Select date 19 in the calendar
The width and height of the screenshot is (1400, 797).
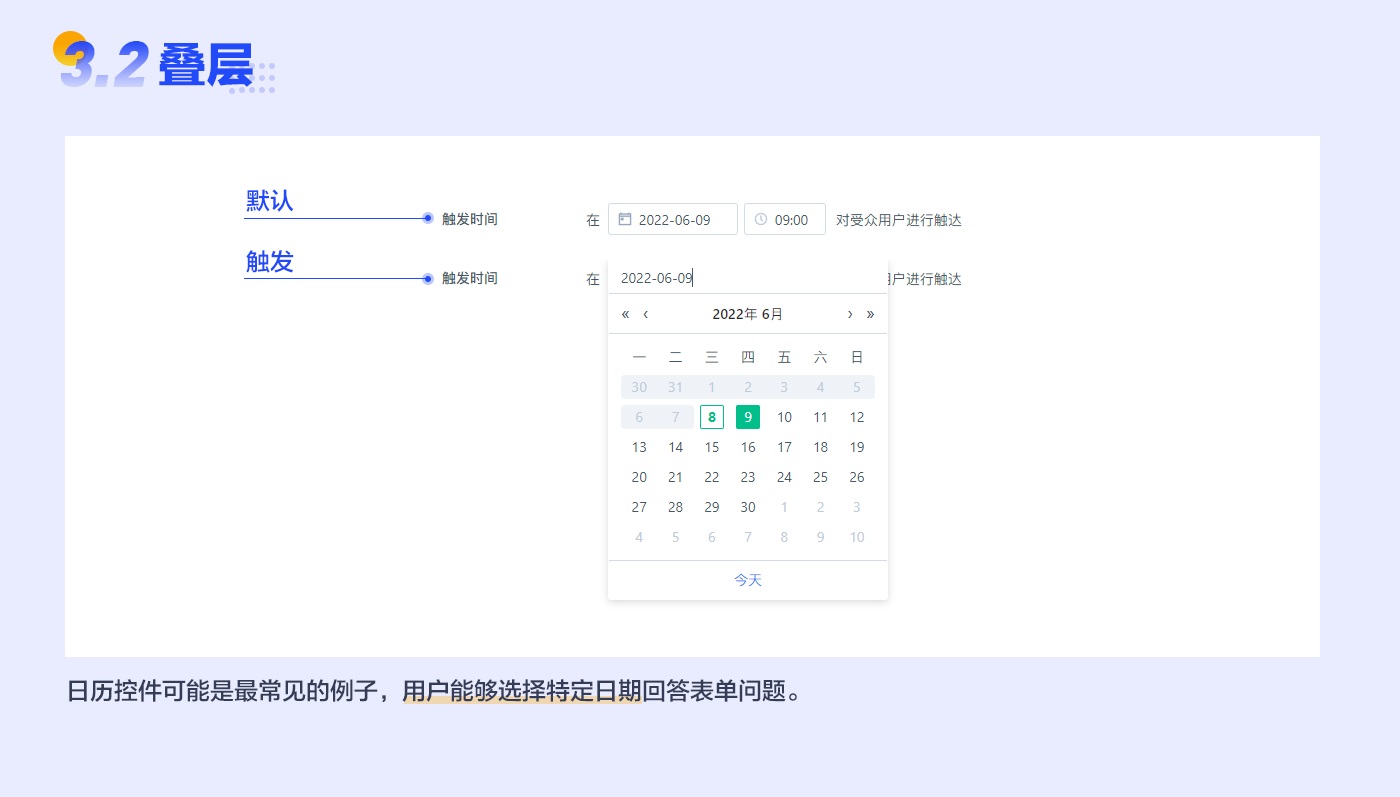pyautogui.click(x=857, y=447)
